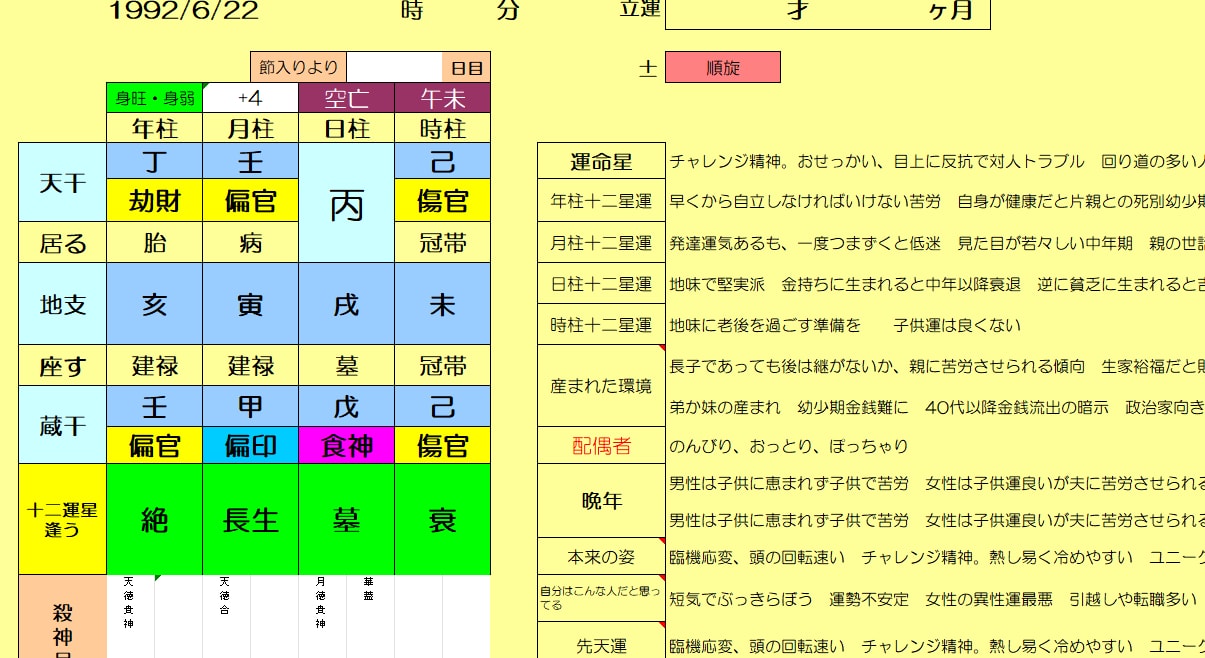This screenshot has height=658, width=1205.
Task: Click the large 丙 day stem cell
Action: pyautogui.click(x=346, y=203)
